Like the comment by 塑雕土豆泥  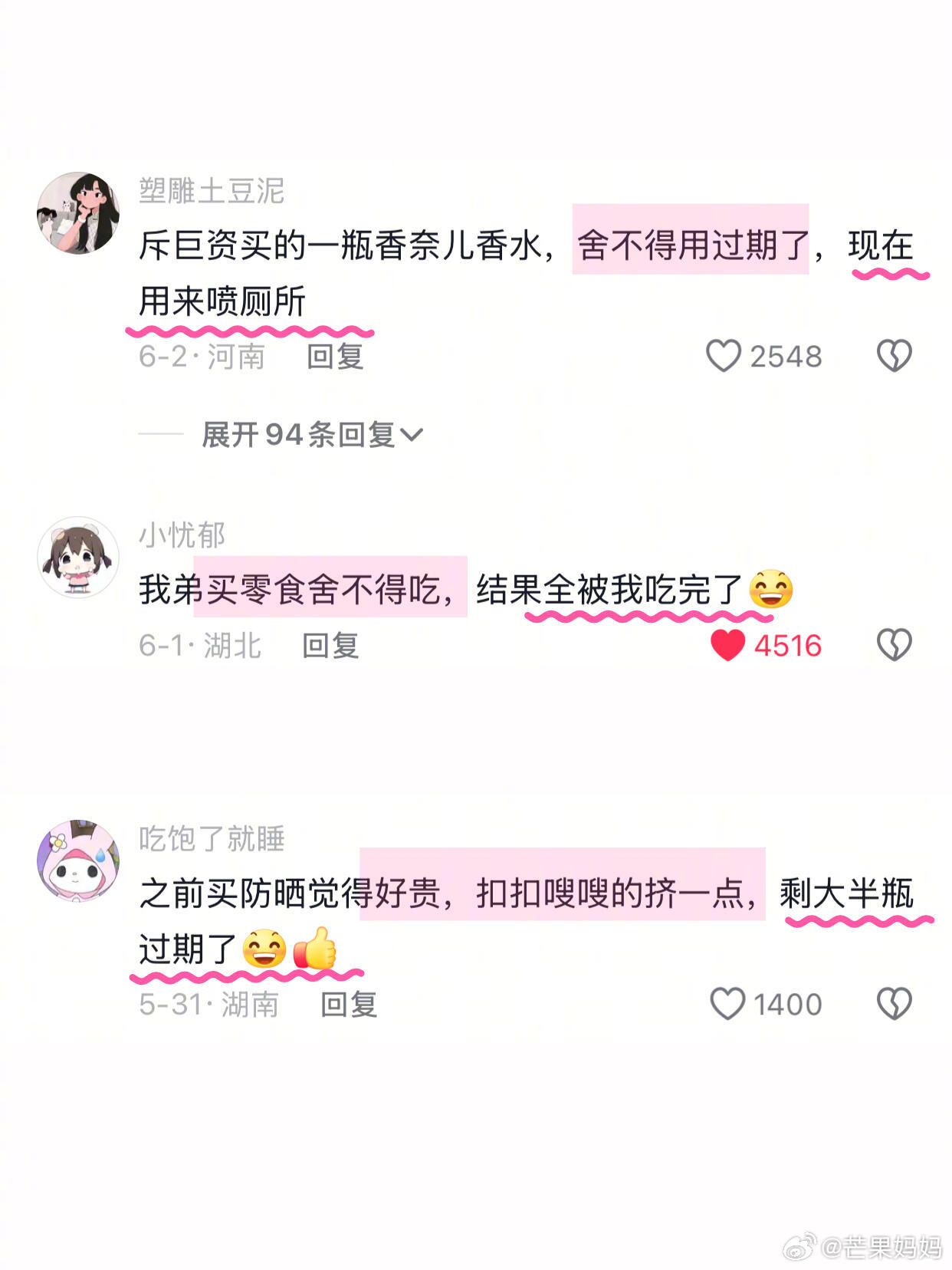tap(723, 357)
